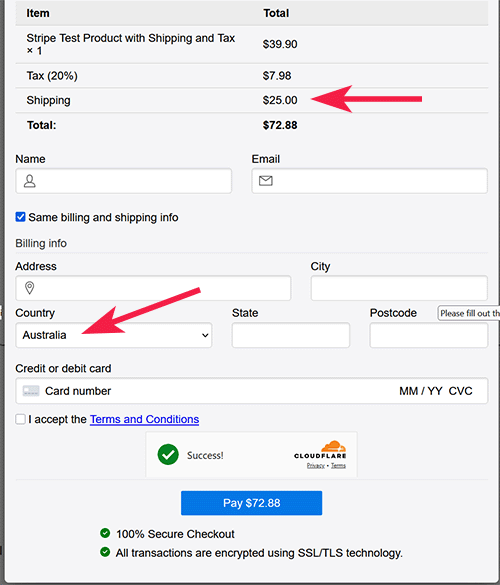Click the location pin icon in Address field

pos(29,288)
